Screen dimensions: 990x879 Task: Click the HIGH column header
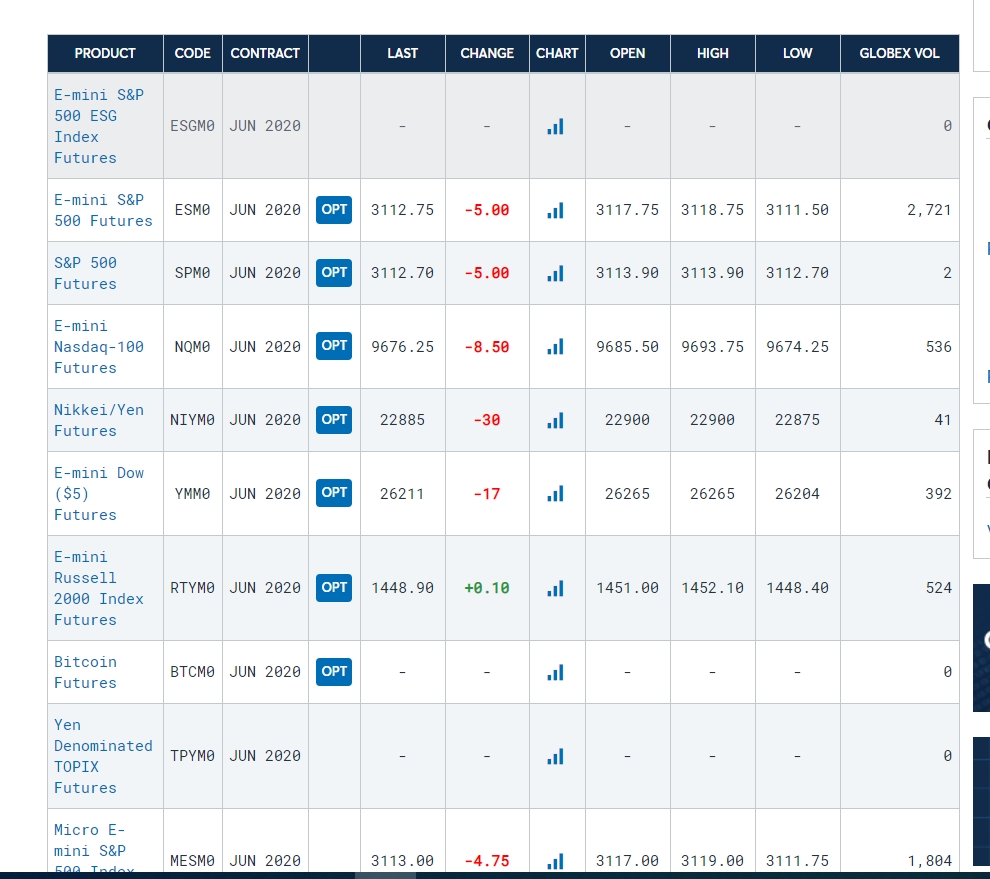click(713, 54)
